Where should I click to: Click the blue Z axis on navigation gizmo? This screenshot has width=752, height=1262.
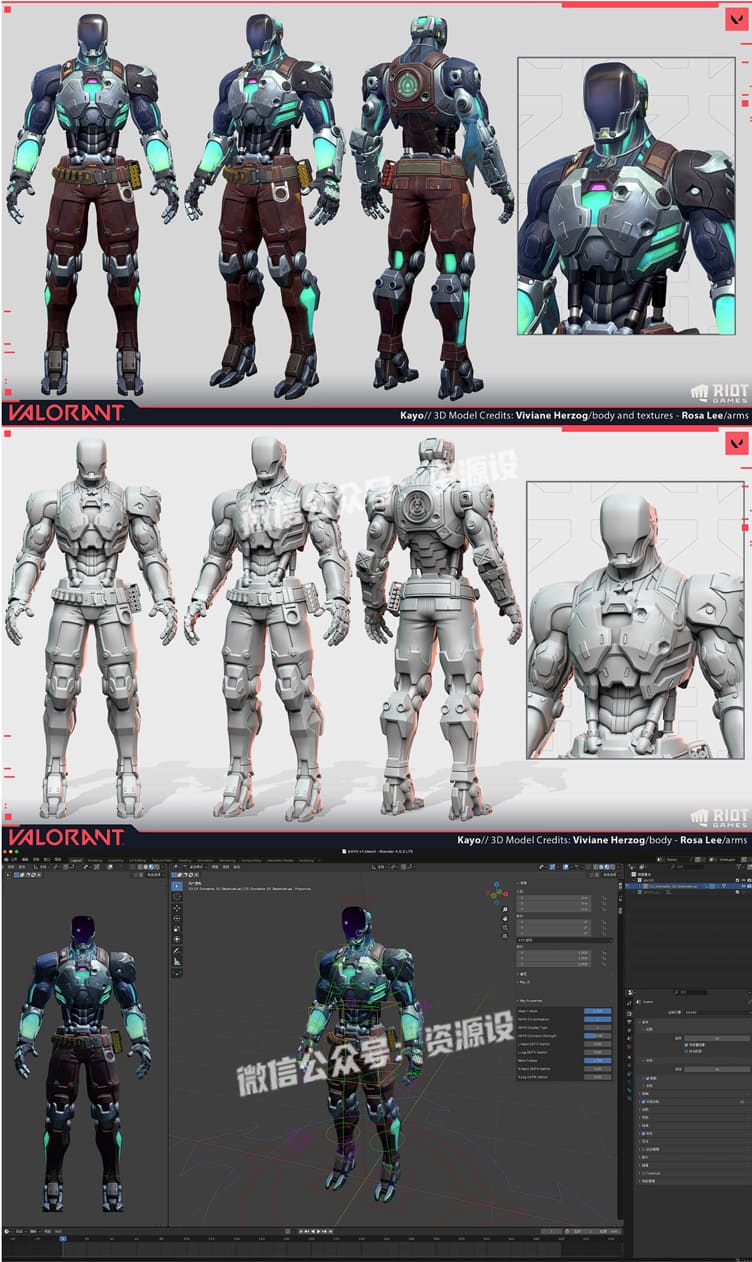pos(497,885)
